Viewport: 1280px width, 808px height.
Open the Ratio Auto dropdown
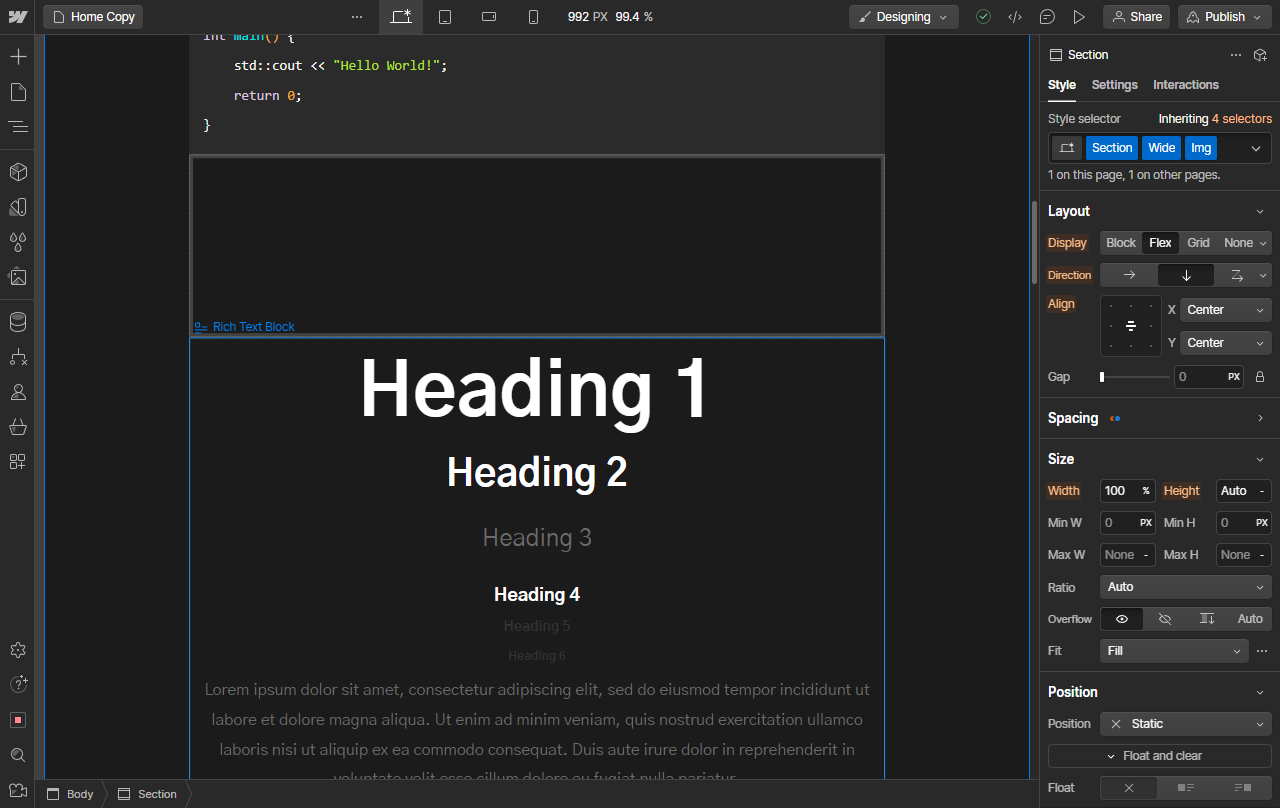1186,587
